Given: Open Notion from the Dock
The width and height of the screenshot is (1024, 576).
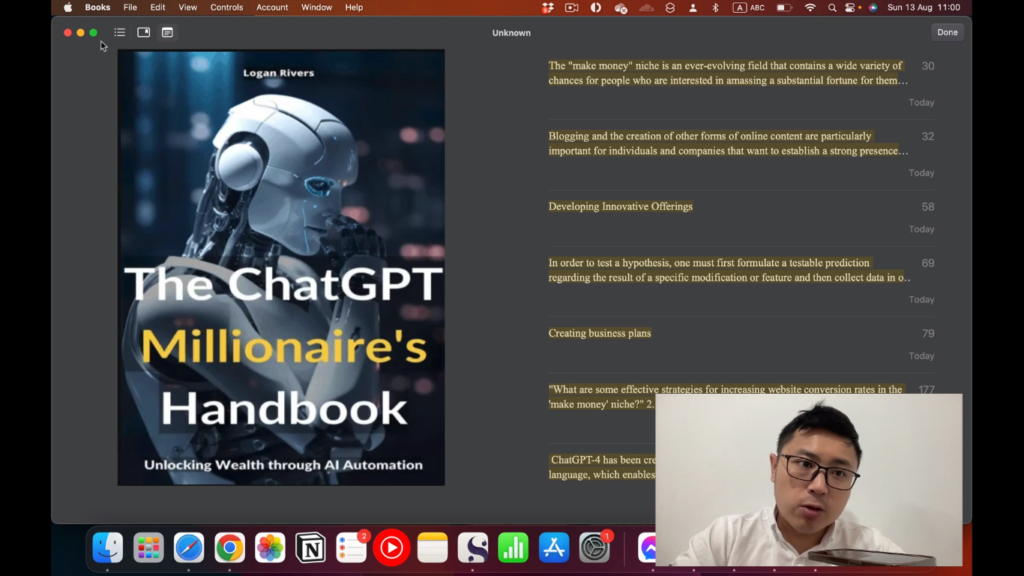Looking at the screenshot, I should [310, 547].
